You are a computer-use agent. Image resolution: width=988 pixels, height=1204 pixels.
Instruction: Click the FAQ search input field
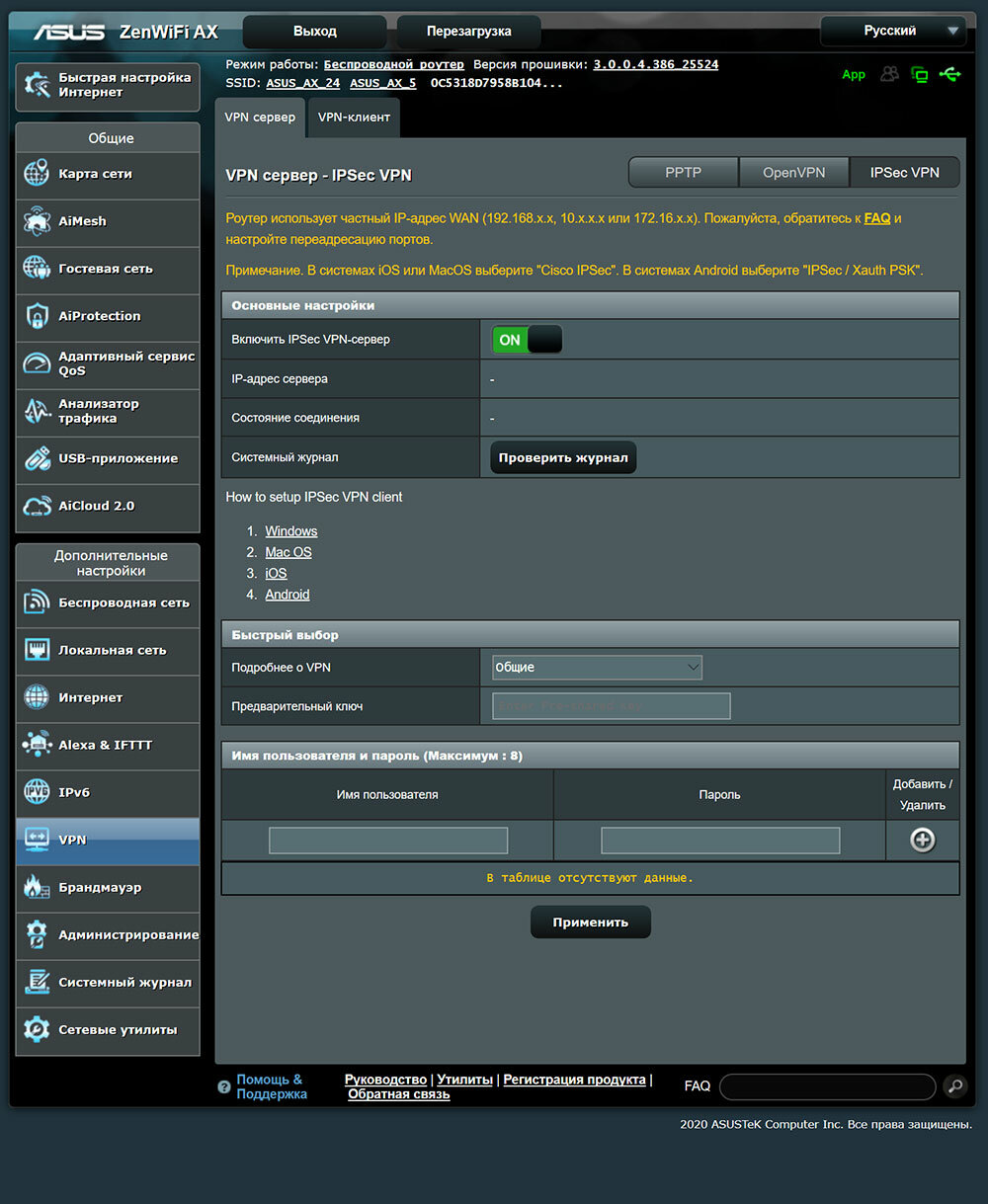(x=827, y=1086)
